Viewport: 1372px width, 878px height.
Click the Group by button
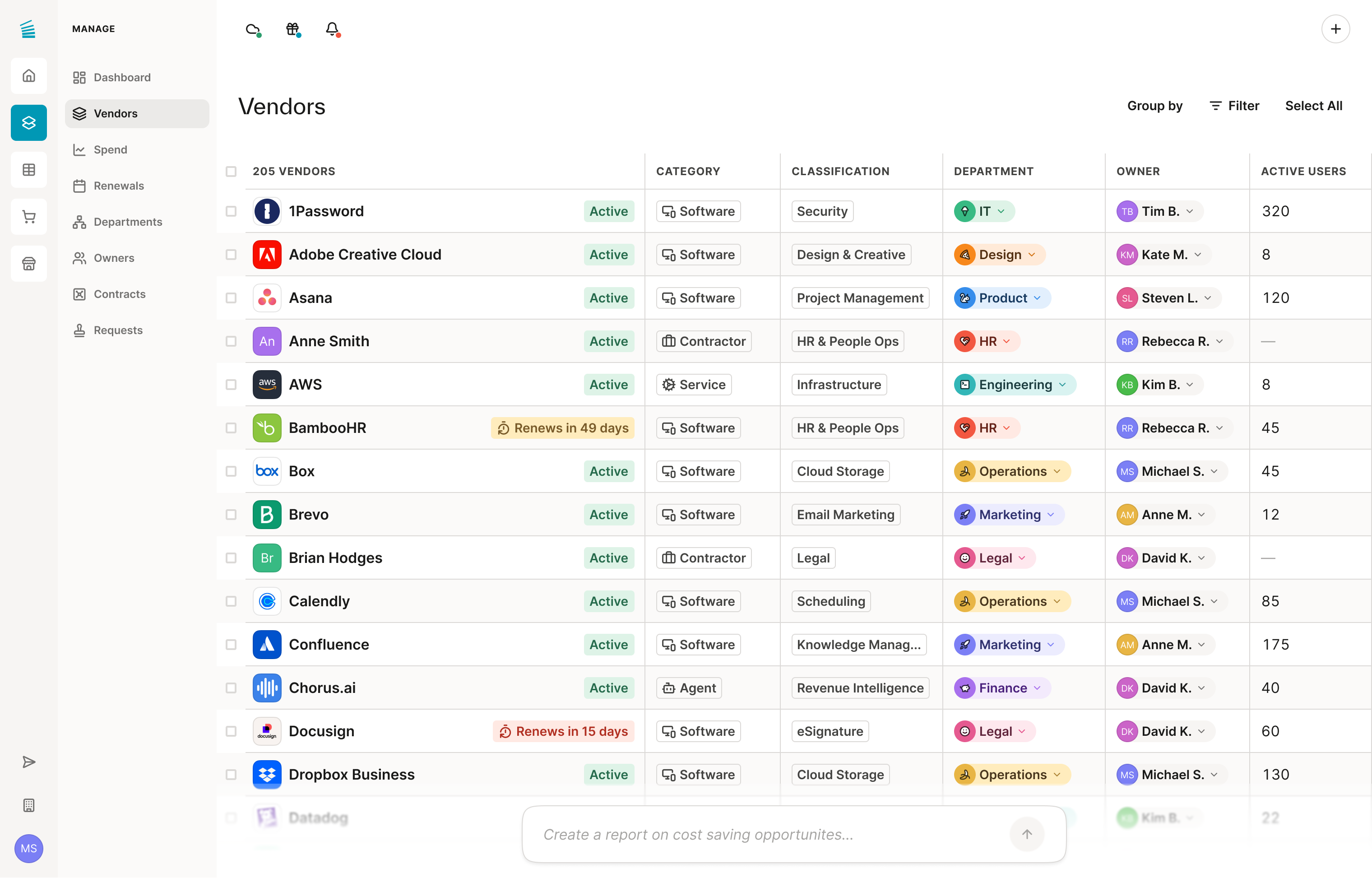(x=1154, y=106)
